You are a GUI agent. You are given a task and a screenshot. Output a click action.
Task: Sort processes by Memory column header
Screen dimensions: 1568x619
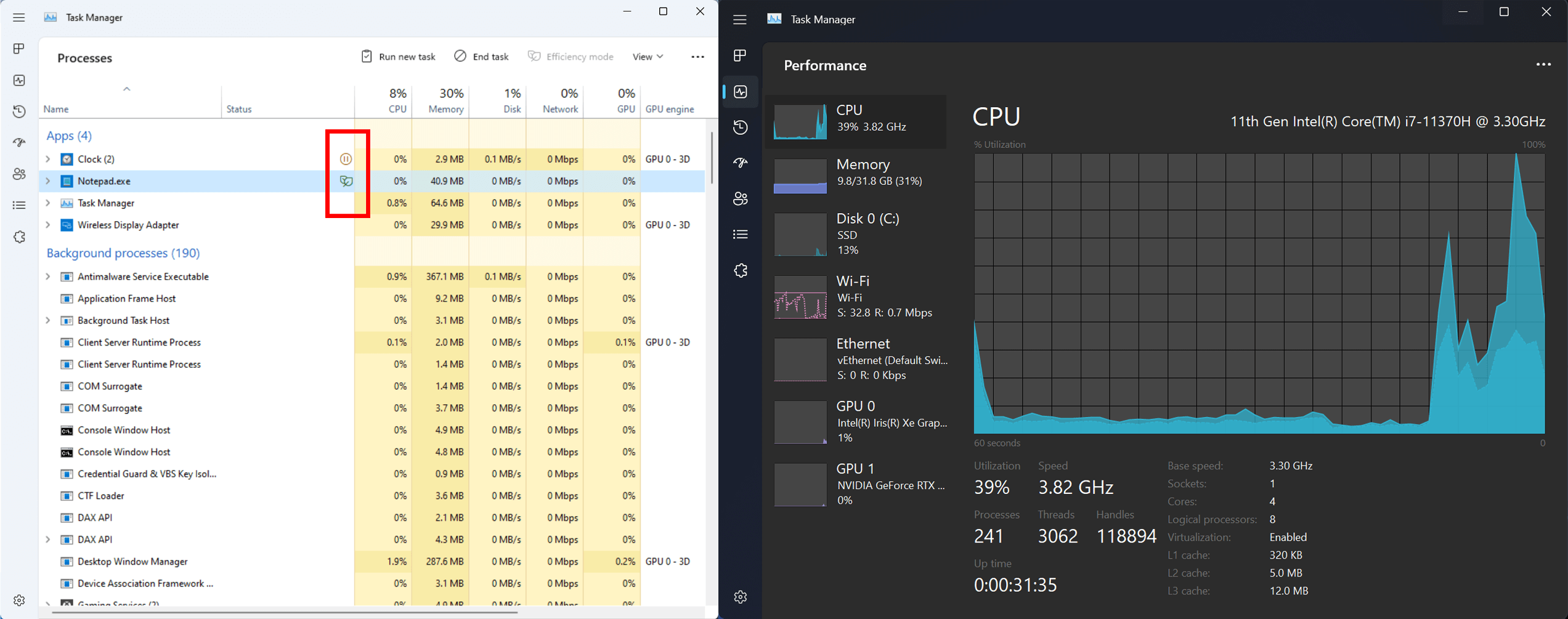(445, 101)
